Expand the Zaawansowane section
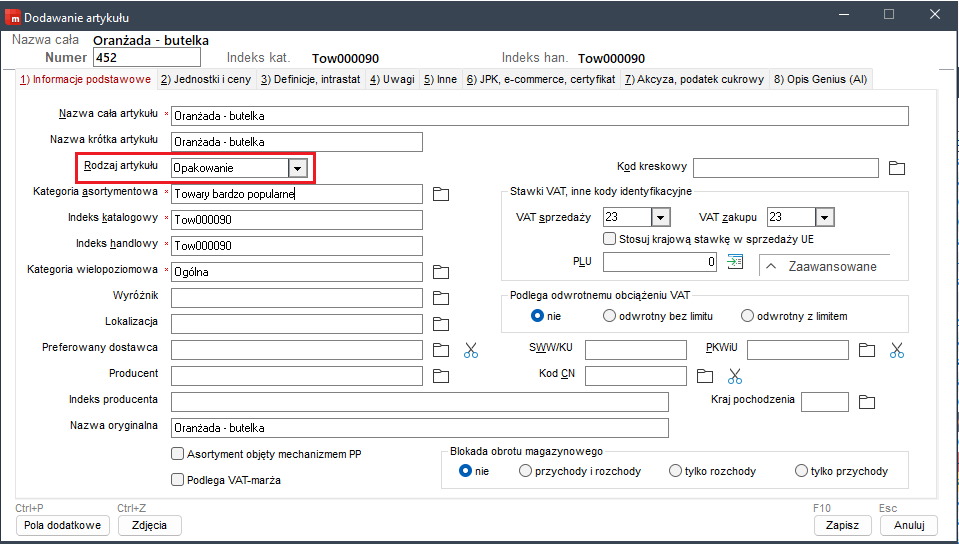Screen dimensions: 959x544 824,266
